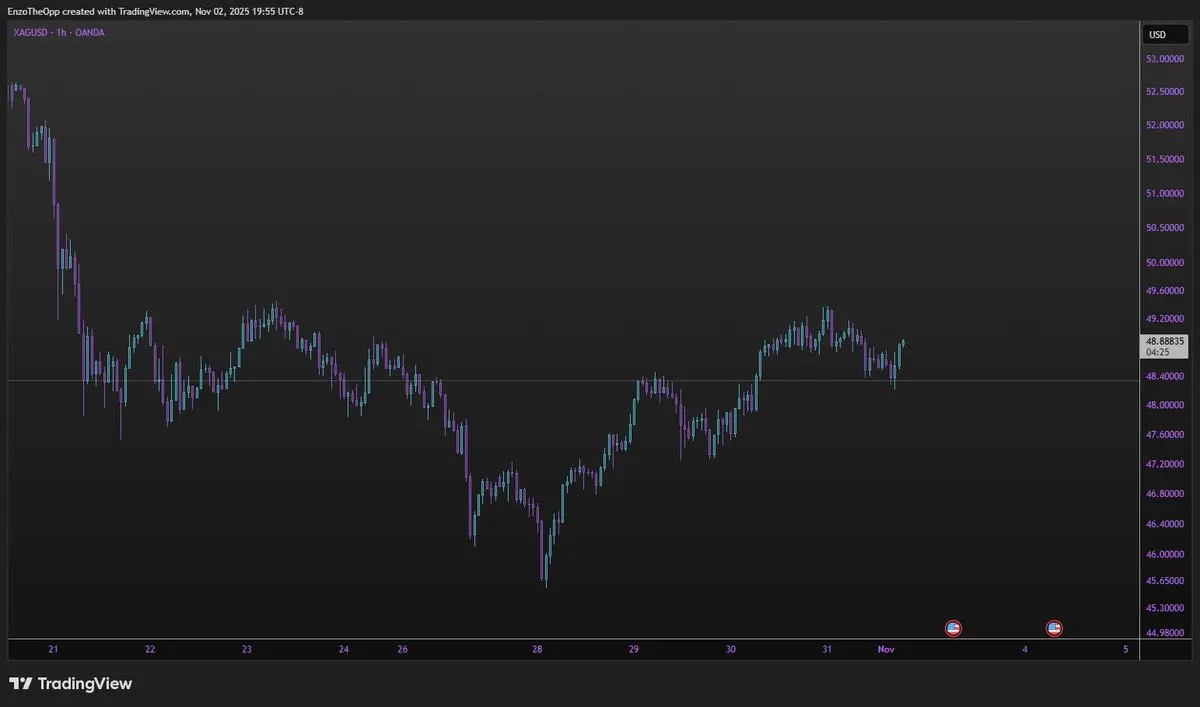Select the date label 24 on time axis
The height and width of the screenshot is (707, 1200).
point(344,650)
